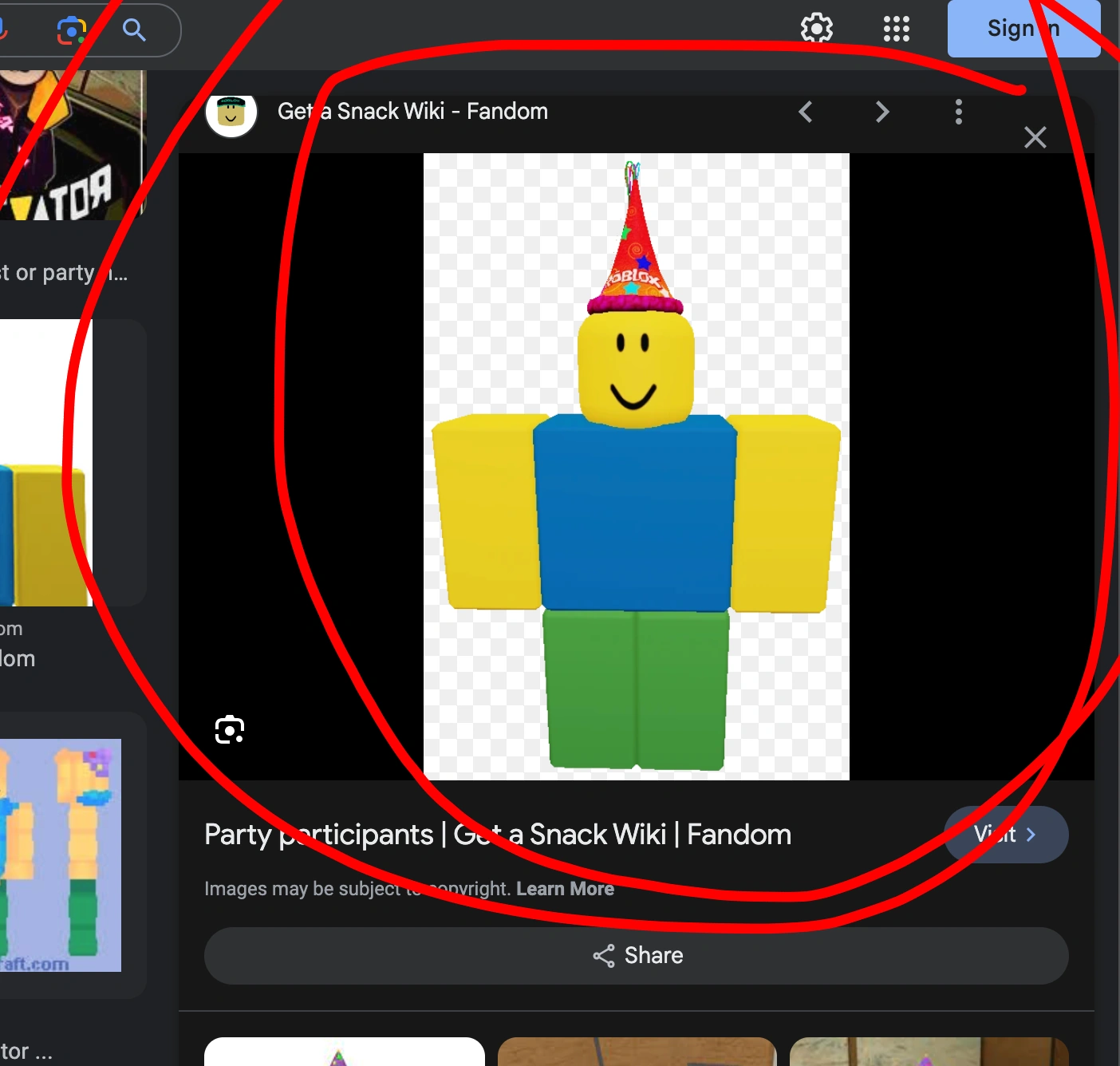This screenshot has width=1120, height=1066.
Task: Click the share icon next to Share text
Action: point(604,955)
